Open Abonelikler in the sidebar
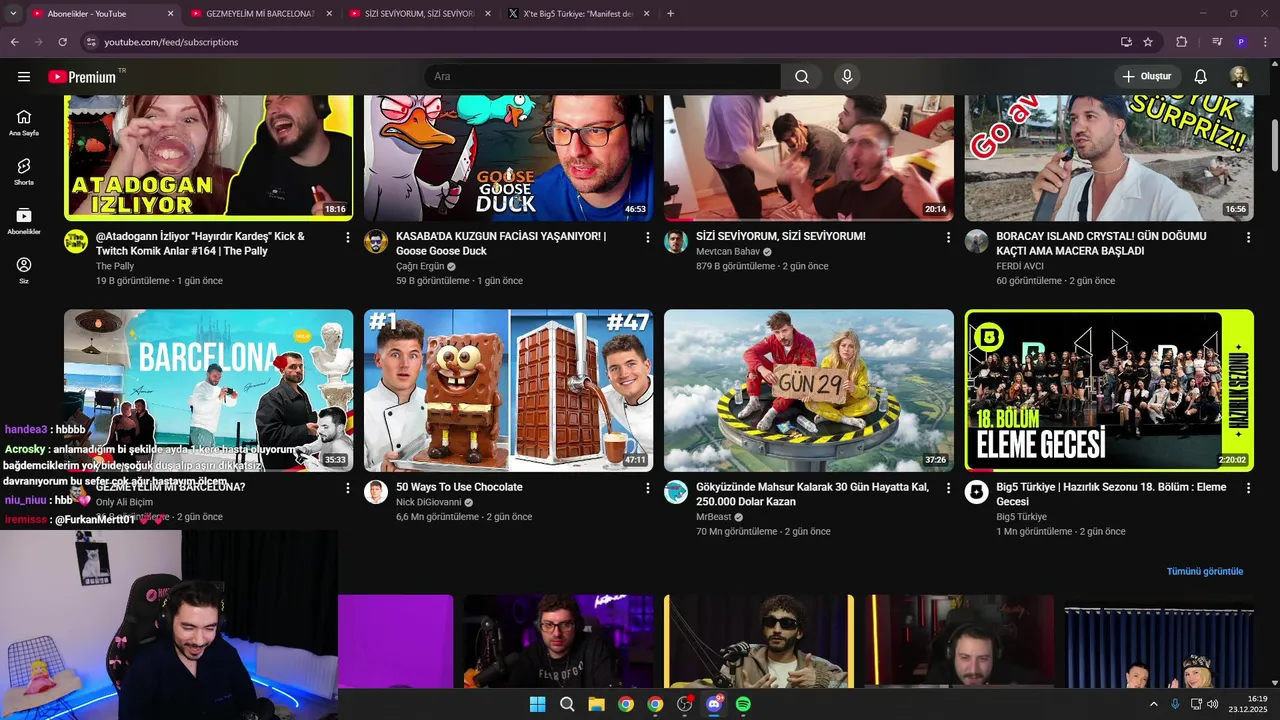1280x720 pixels. click(24, 221)
